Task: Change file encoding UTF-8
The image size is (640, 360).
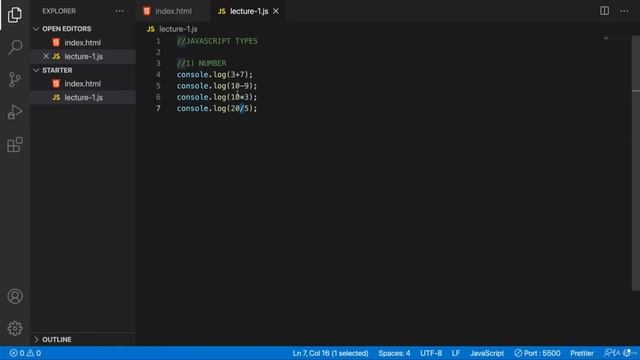Action: [x=431, y=353]
